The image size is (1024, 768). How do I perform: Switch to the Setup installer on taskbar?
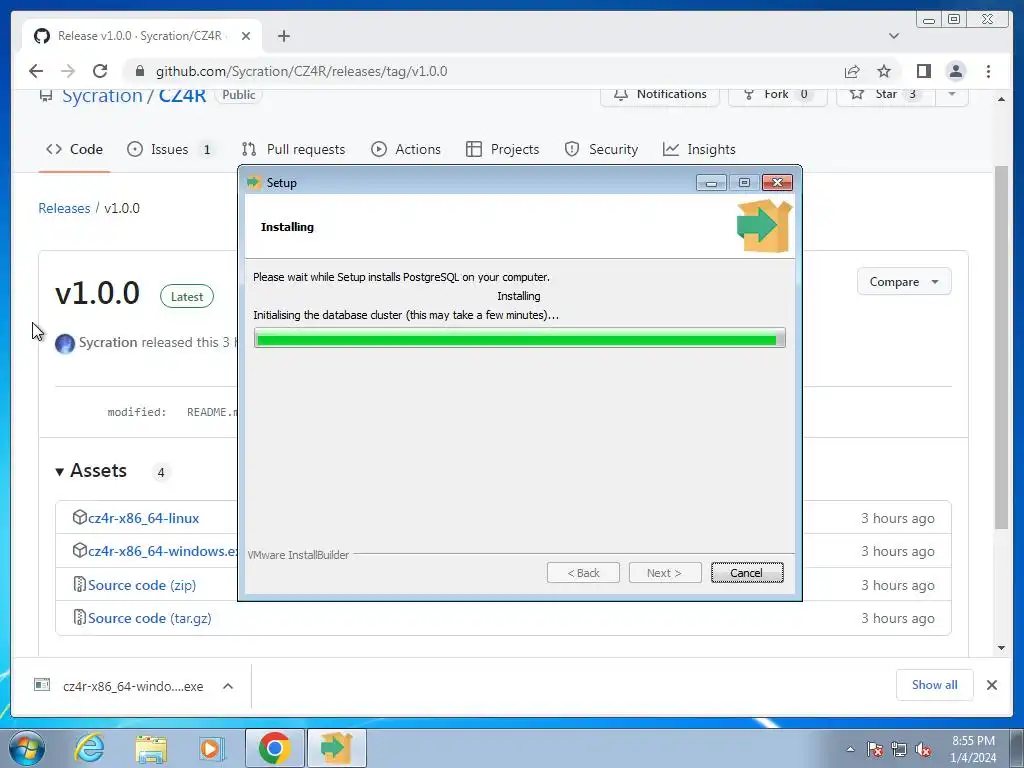point(337,748)
